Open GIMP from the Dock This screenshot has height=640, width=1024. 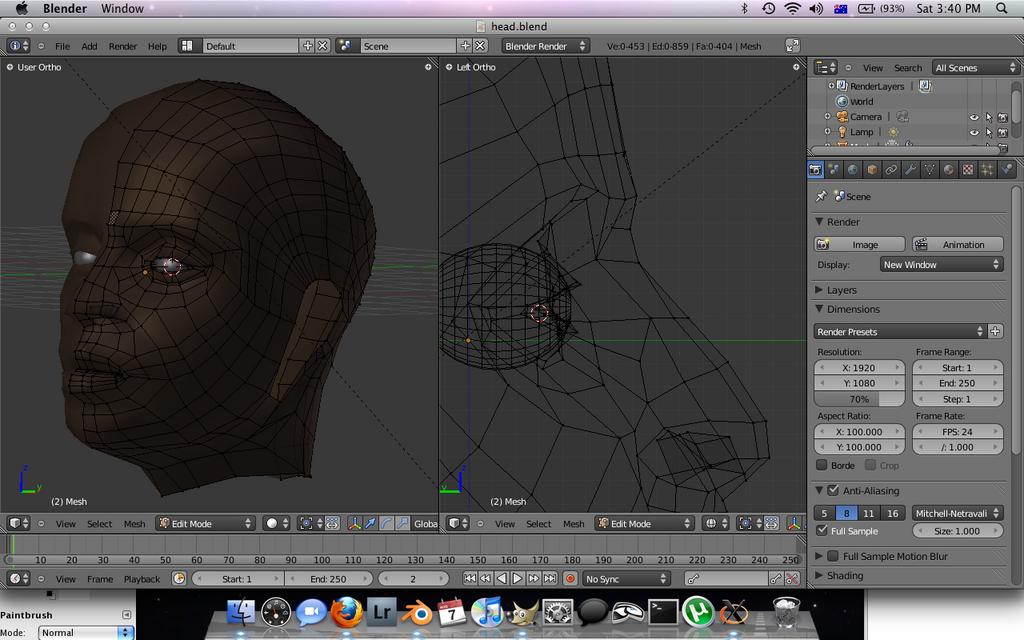[x=522, y=613]
